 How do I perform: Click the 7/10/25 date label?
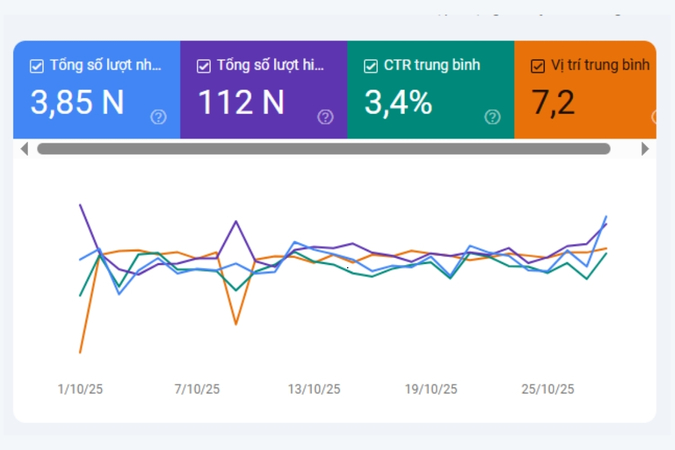(x=197, y=389)
